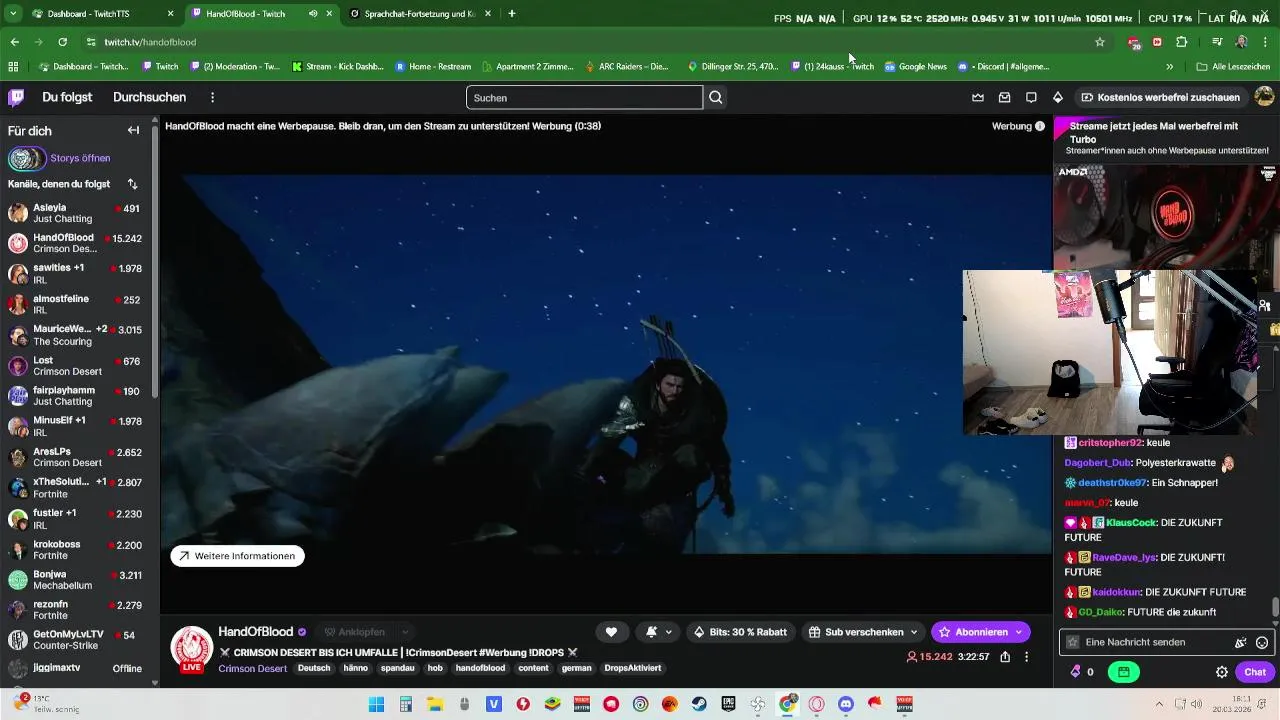
Task: Open user profile avatar menu
Action: (1264, 97)
